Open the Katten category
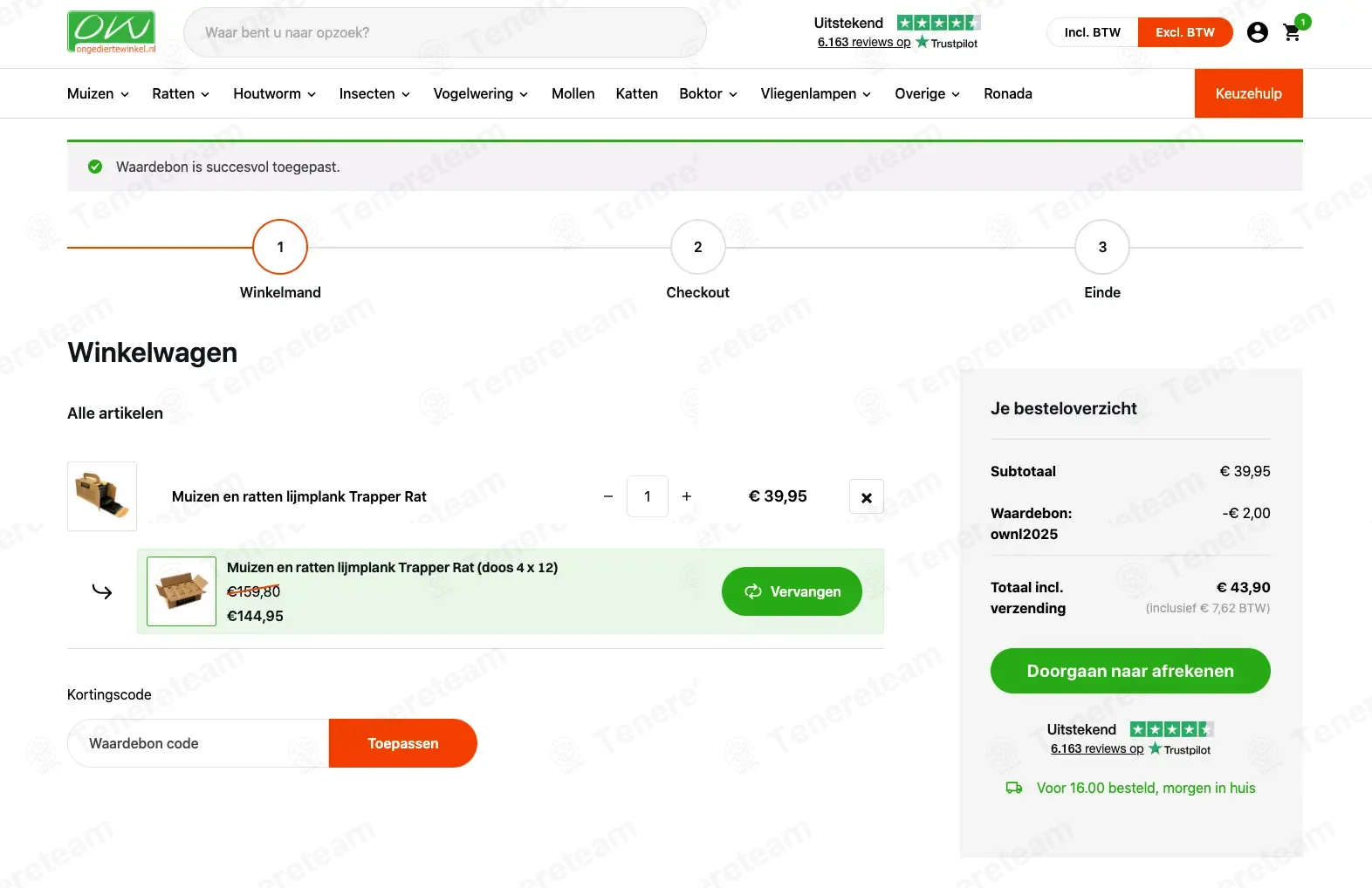The height and width of the screenshot is (888, 1372). [x=636, y=93]
